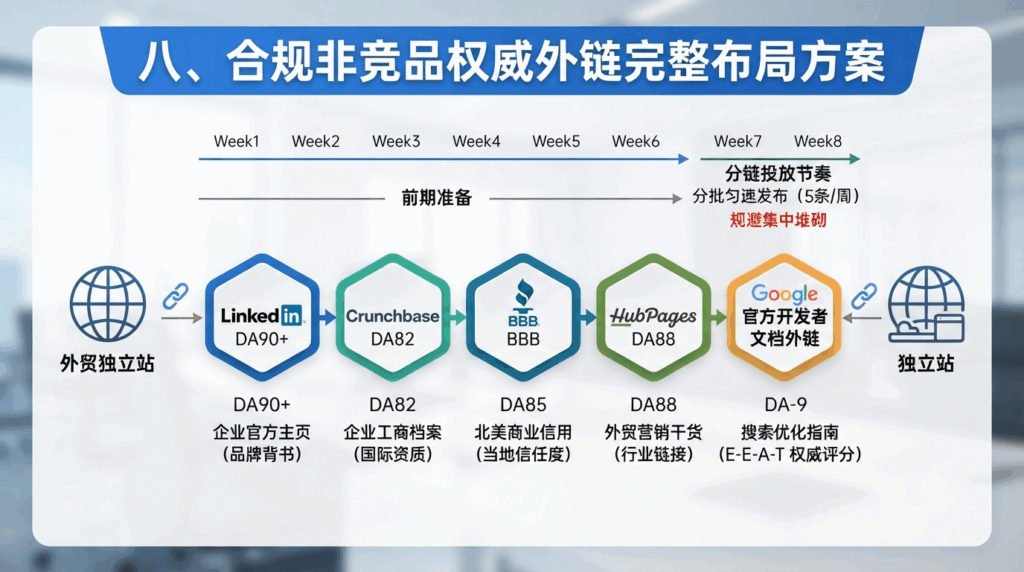Click the 企业工商档案 description
1024x572 pixels.
point(392,432)
